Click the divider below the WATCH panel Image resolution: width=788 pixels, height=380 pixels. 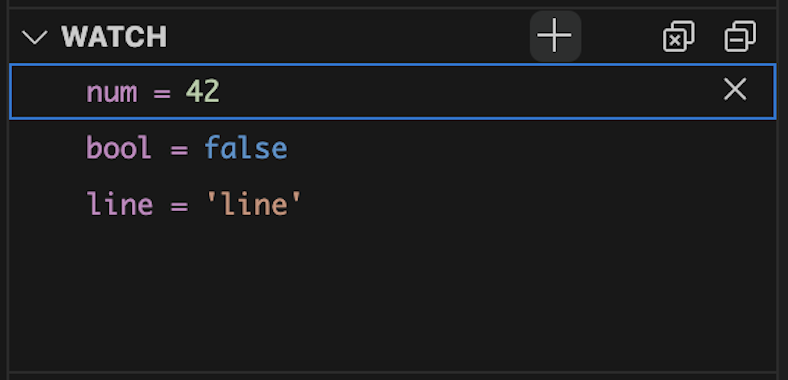click(394, 373)
